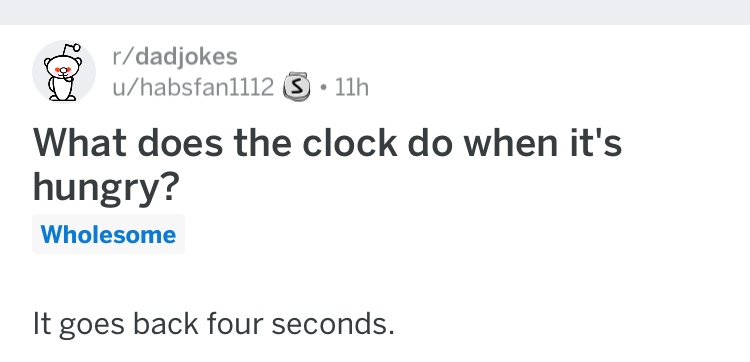
Task: Click the word 'hungry?' in the title
Action: point(106,188)
